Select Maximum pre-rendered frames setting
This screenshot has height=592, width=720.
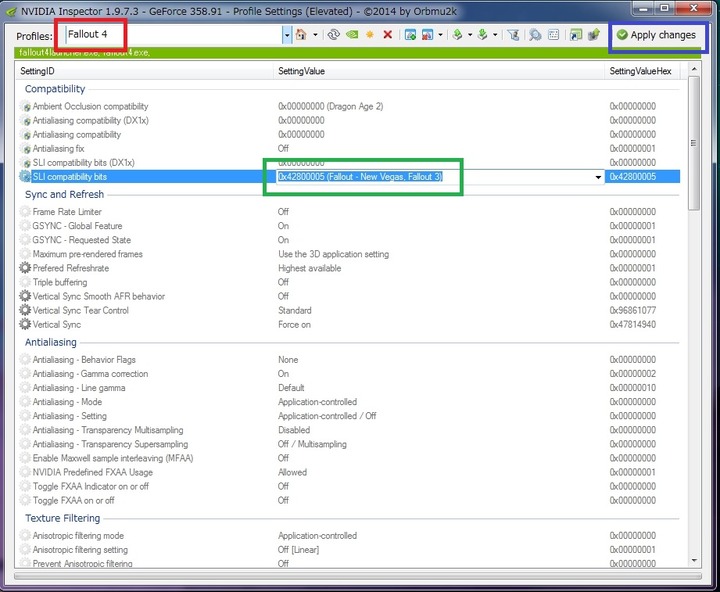point(87,254)
